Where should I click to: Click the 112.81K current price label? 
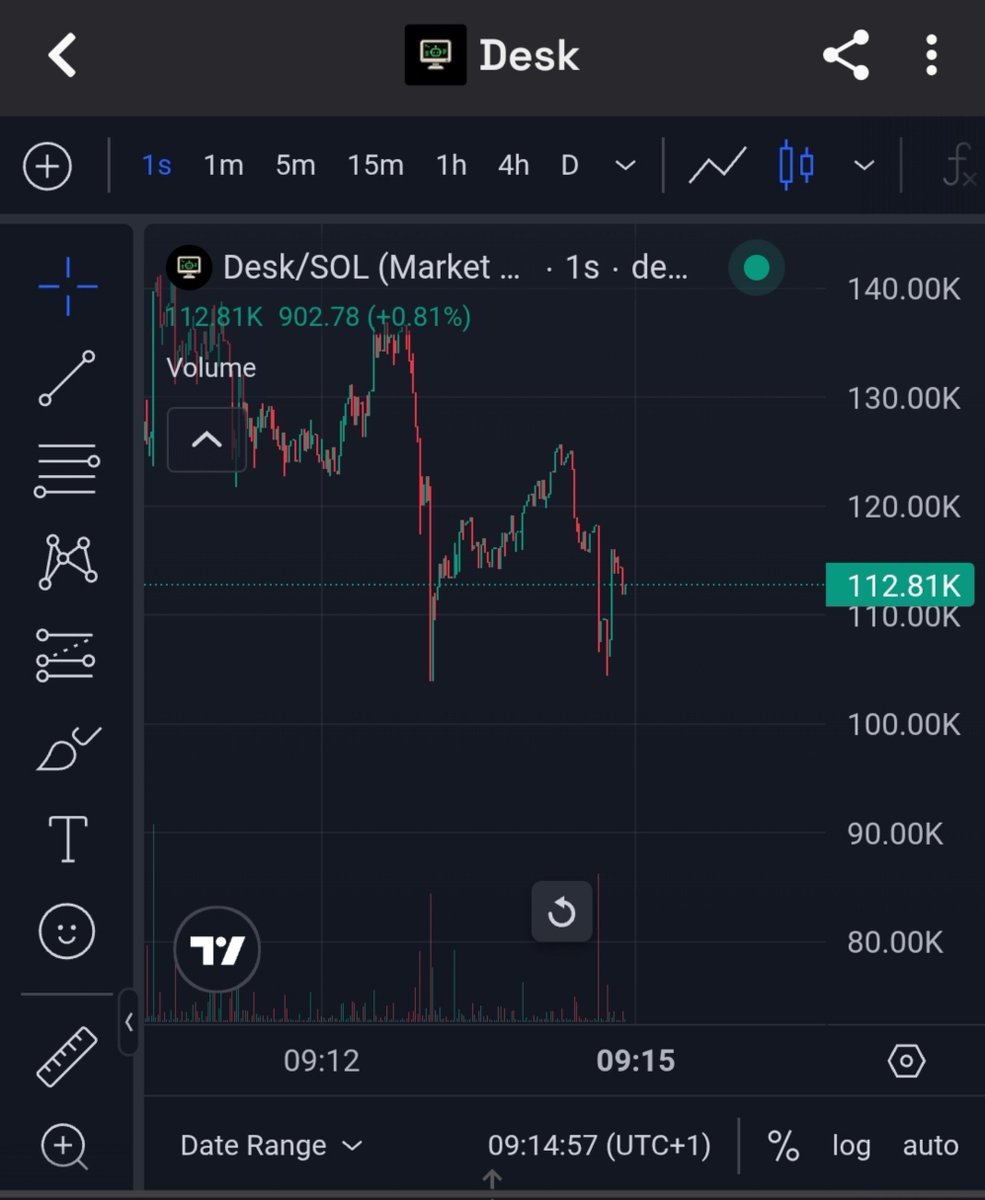[x=899, y=585]
